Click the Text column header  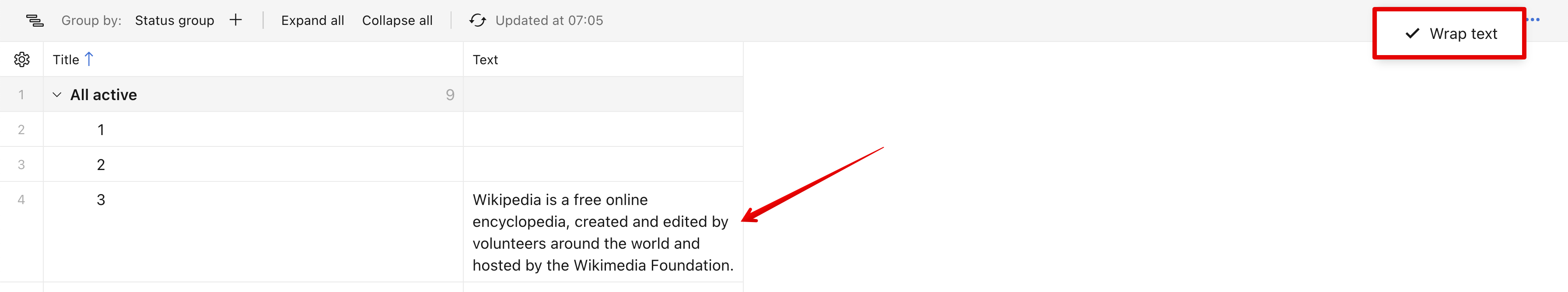[485, 59]
